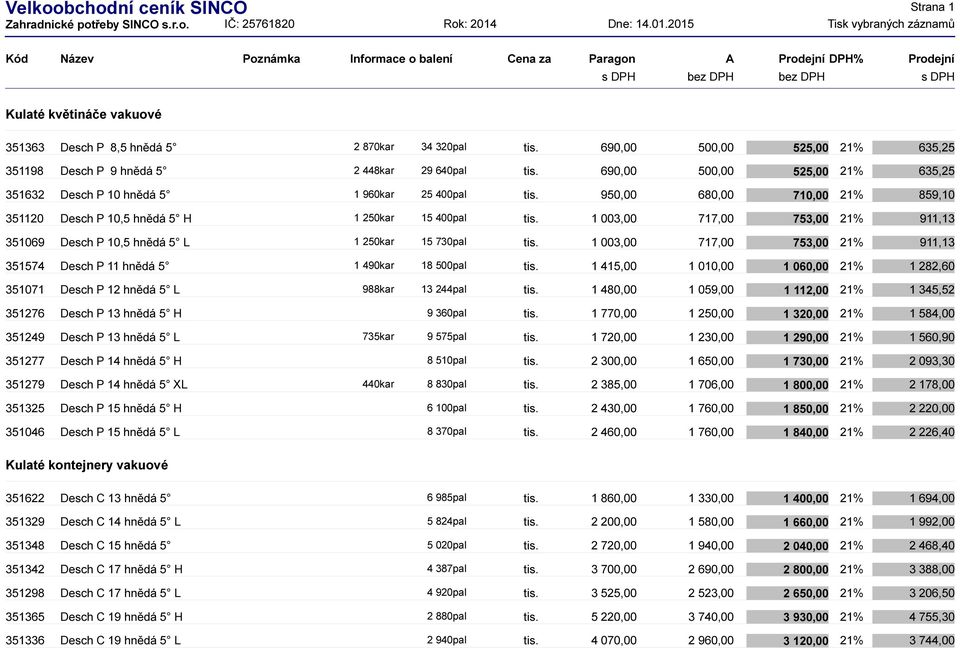Image resolution: width=960 pixels, height=648 pixels.
Task: Click product code 351632
Action: [x=25, y=195]
